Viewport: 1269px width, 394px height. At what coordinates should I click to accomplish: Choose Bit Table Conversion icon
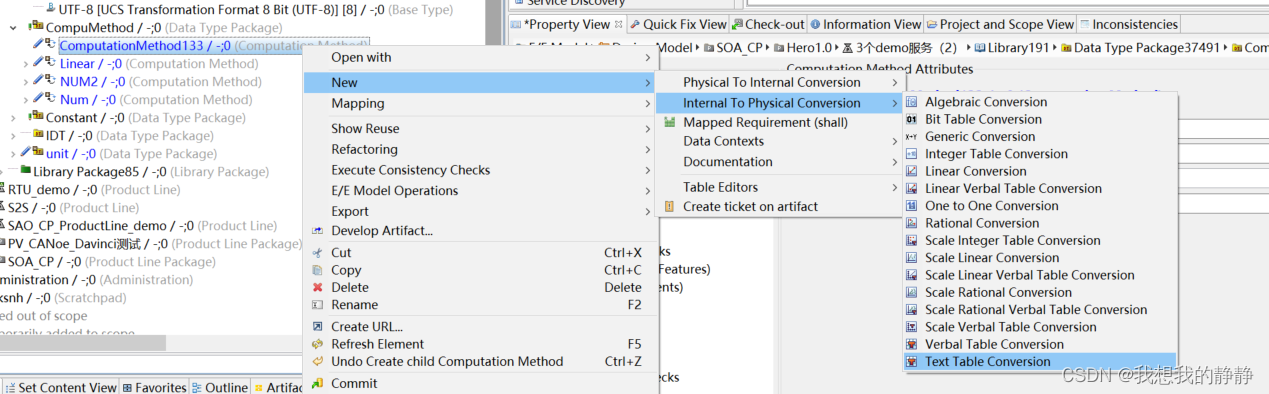(911, 119)
